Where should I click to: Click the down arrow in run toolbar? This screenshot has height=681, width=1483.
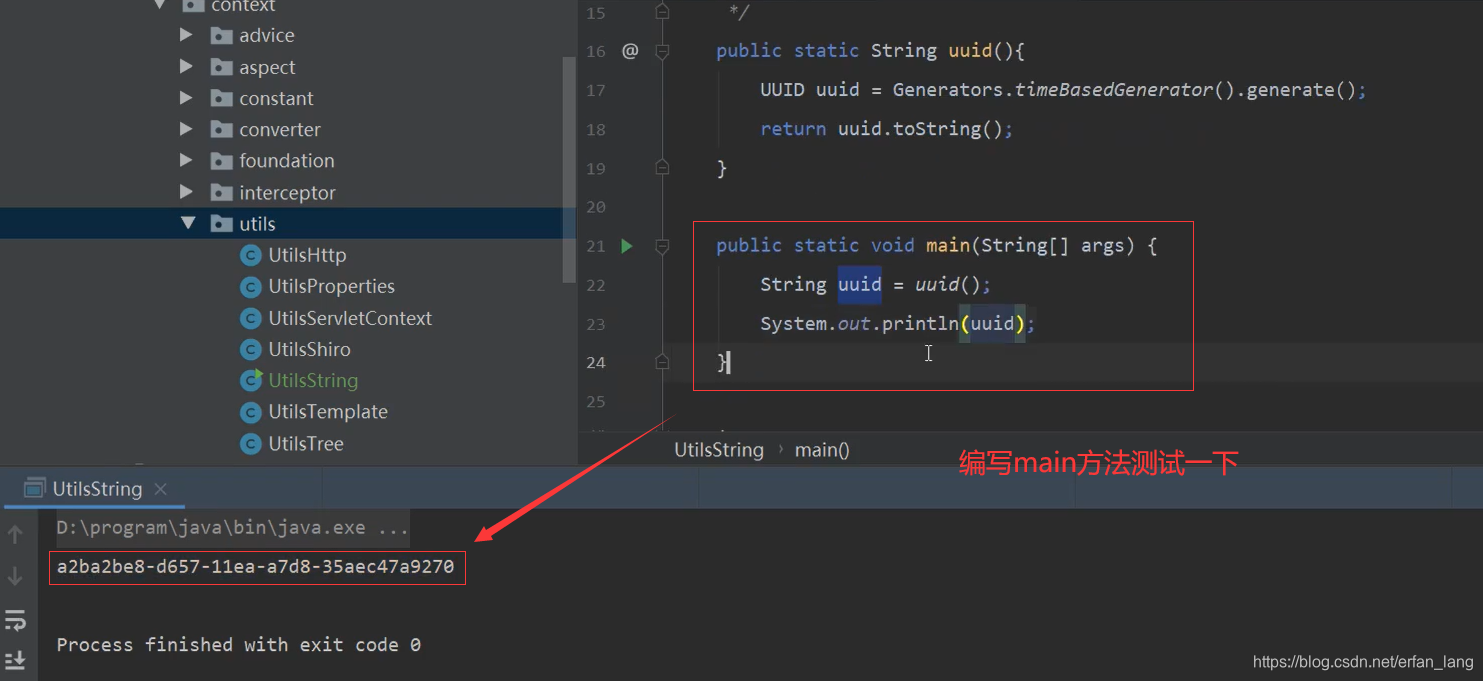point(15,576)
